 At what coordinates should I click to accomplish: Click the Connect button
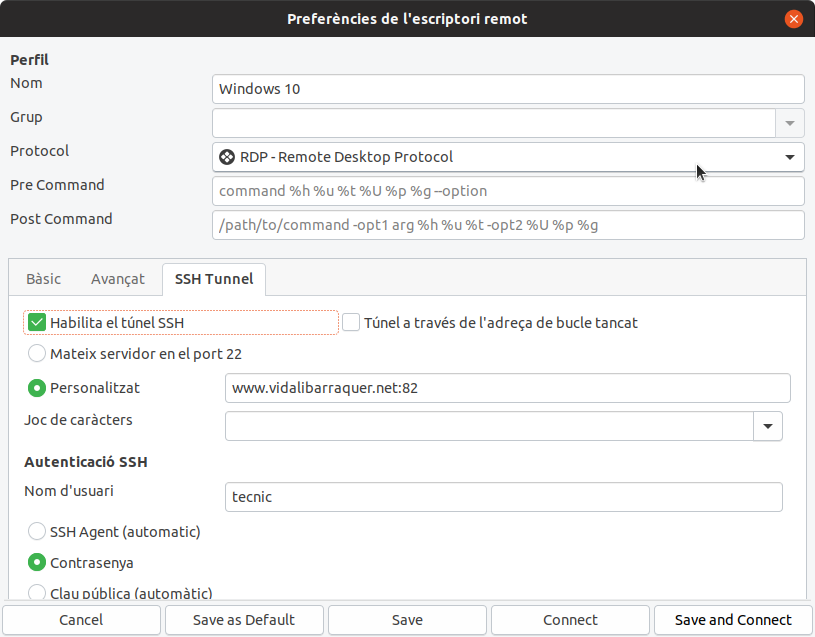point(570,620)
